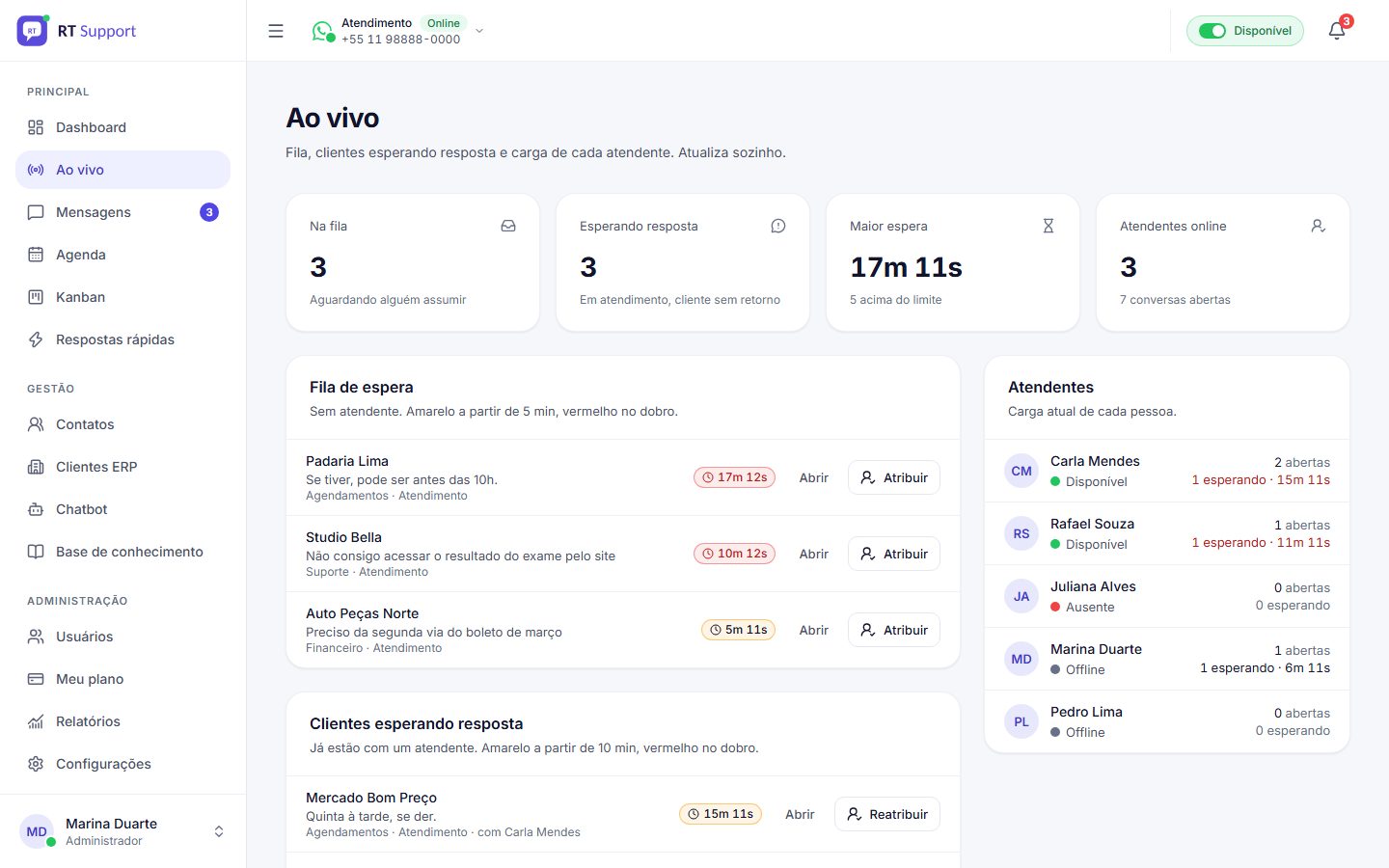Viewport: 1389px width, 868px height.
Task: Assign Padaria Lima using the Atribuir button
Action: tap(894, 477)
